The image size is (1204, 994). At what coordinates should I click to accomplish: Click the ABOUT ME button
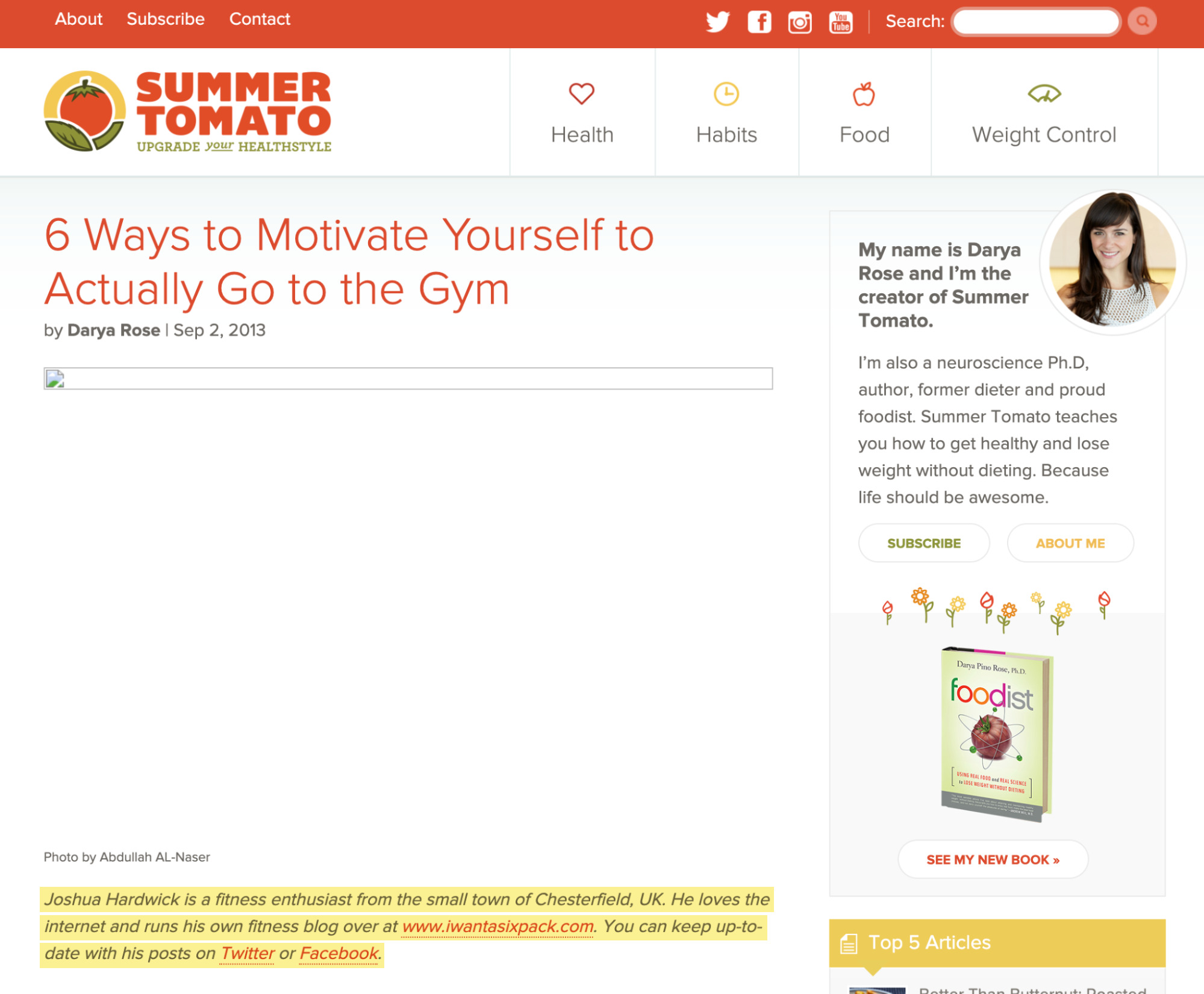[x=1070, y=542]
